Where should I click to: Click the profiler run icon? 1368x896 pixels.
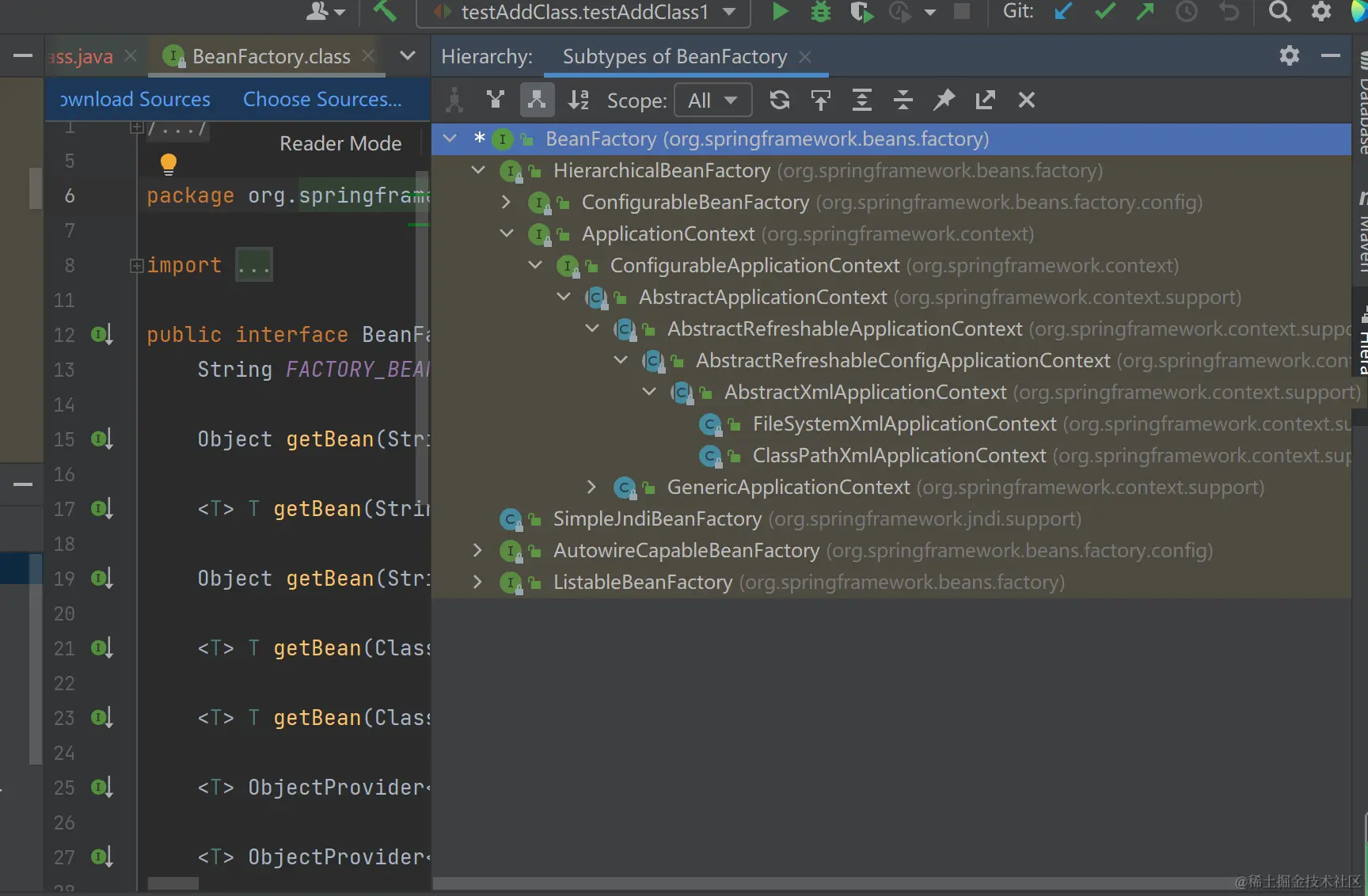point(901,12)
